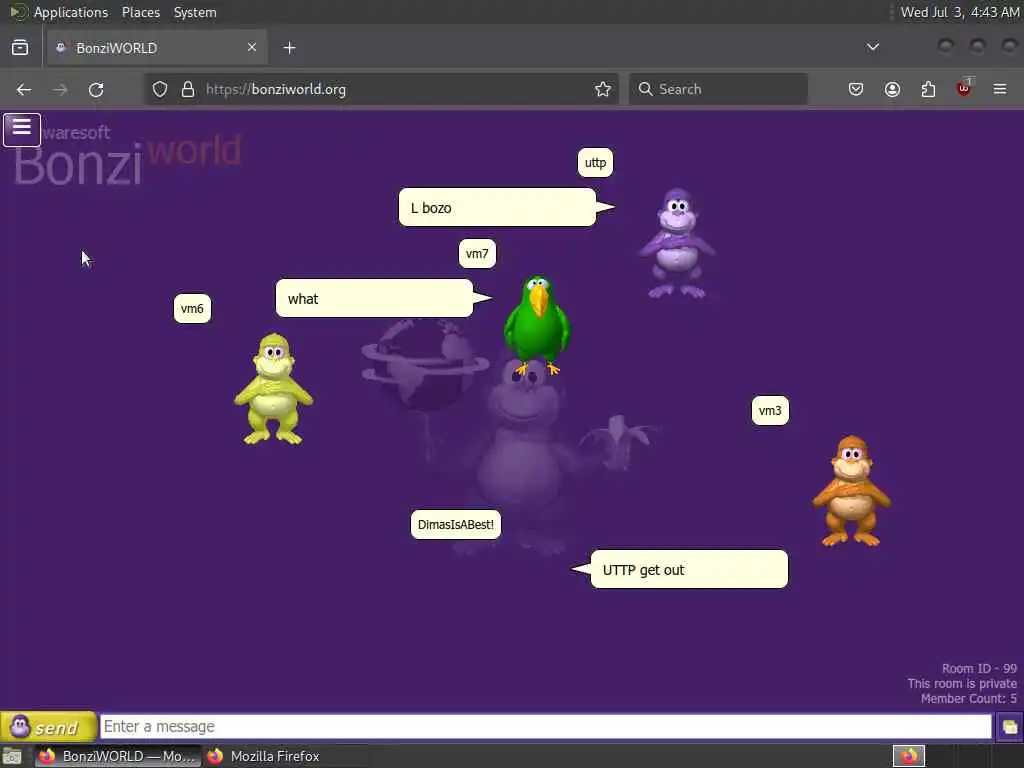The width and height of the screenshot is (1024, 768).
Task: Click the Enter a message field
Action: tap(546, 726)
